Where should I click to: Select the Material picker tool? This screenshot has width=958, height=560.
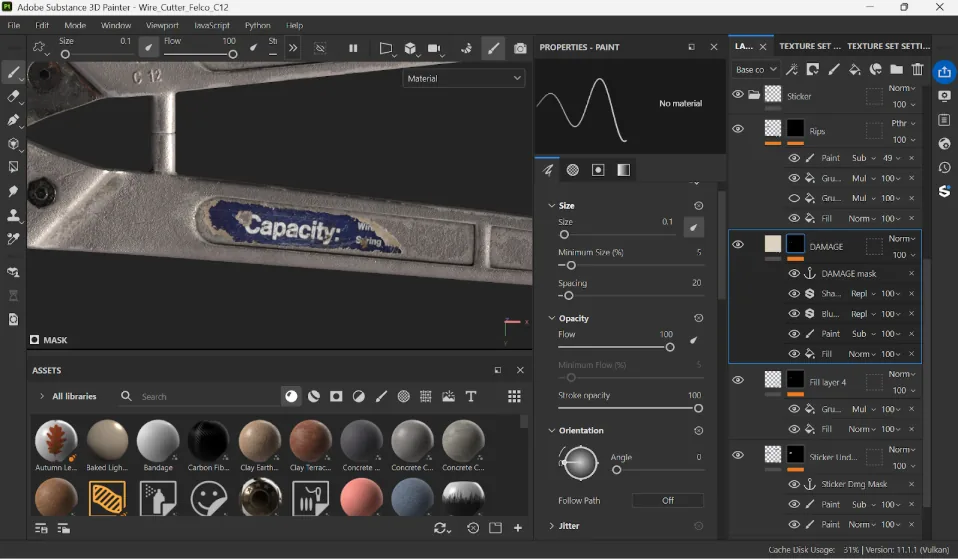[x=13, y=239]
